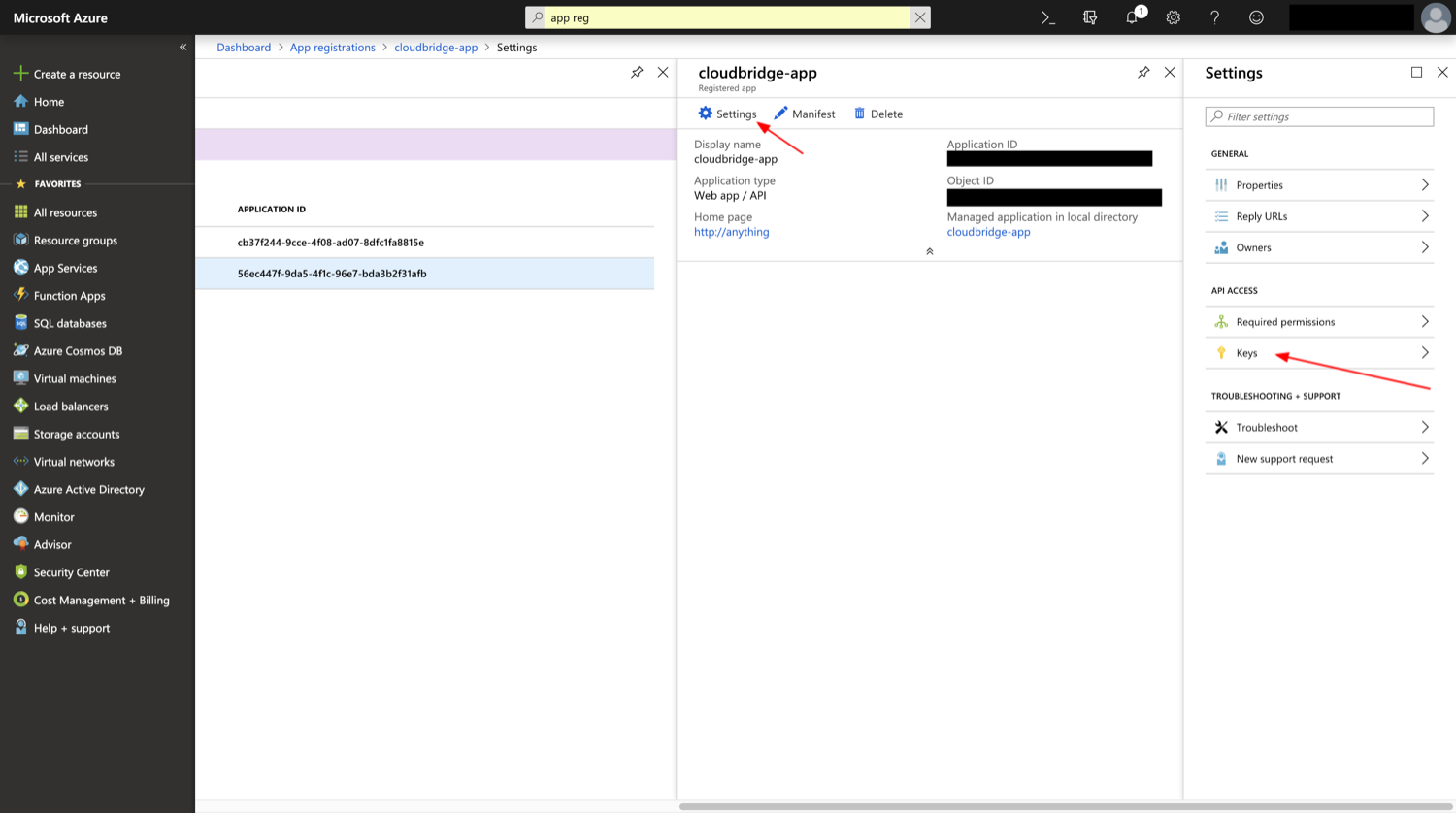The height and width of the screenshot is (813, 1456).
Task: Clear the search box text
Action: (920, 17)
